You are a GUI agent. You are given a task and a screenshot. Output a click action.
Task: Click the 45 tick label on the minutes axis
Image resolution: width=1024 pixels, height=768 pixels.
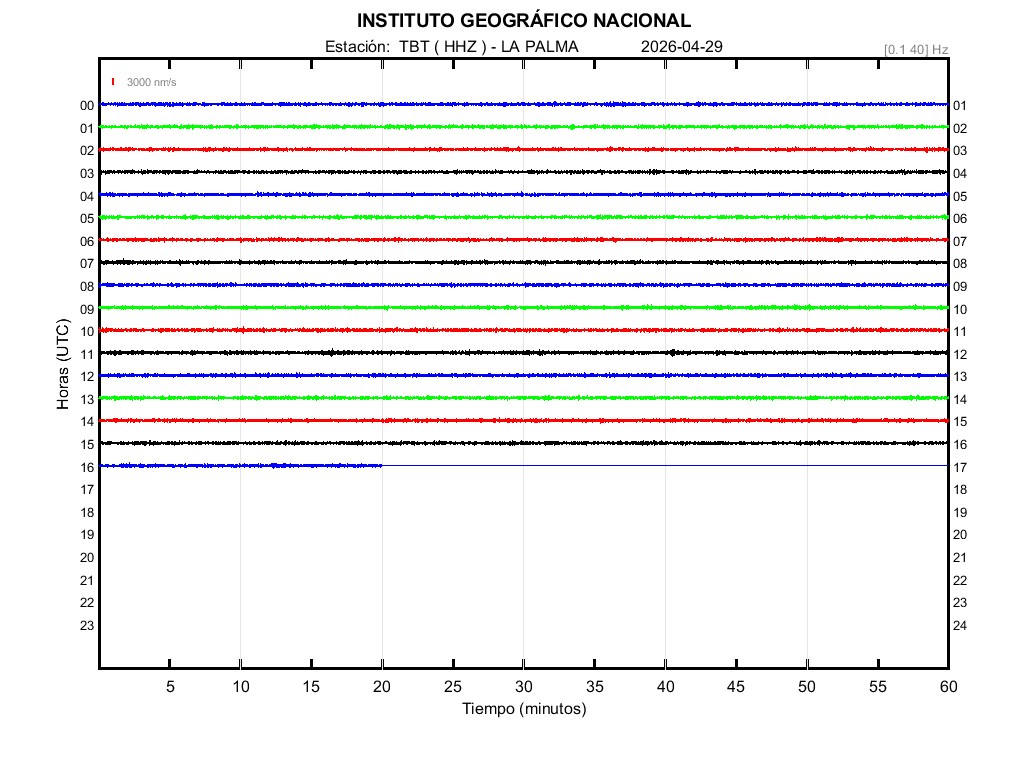pyautogui.click(x=735, y=686)
